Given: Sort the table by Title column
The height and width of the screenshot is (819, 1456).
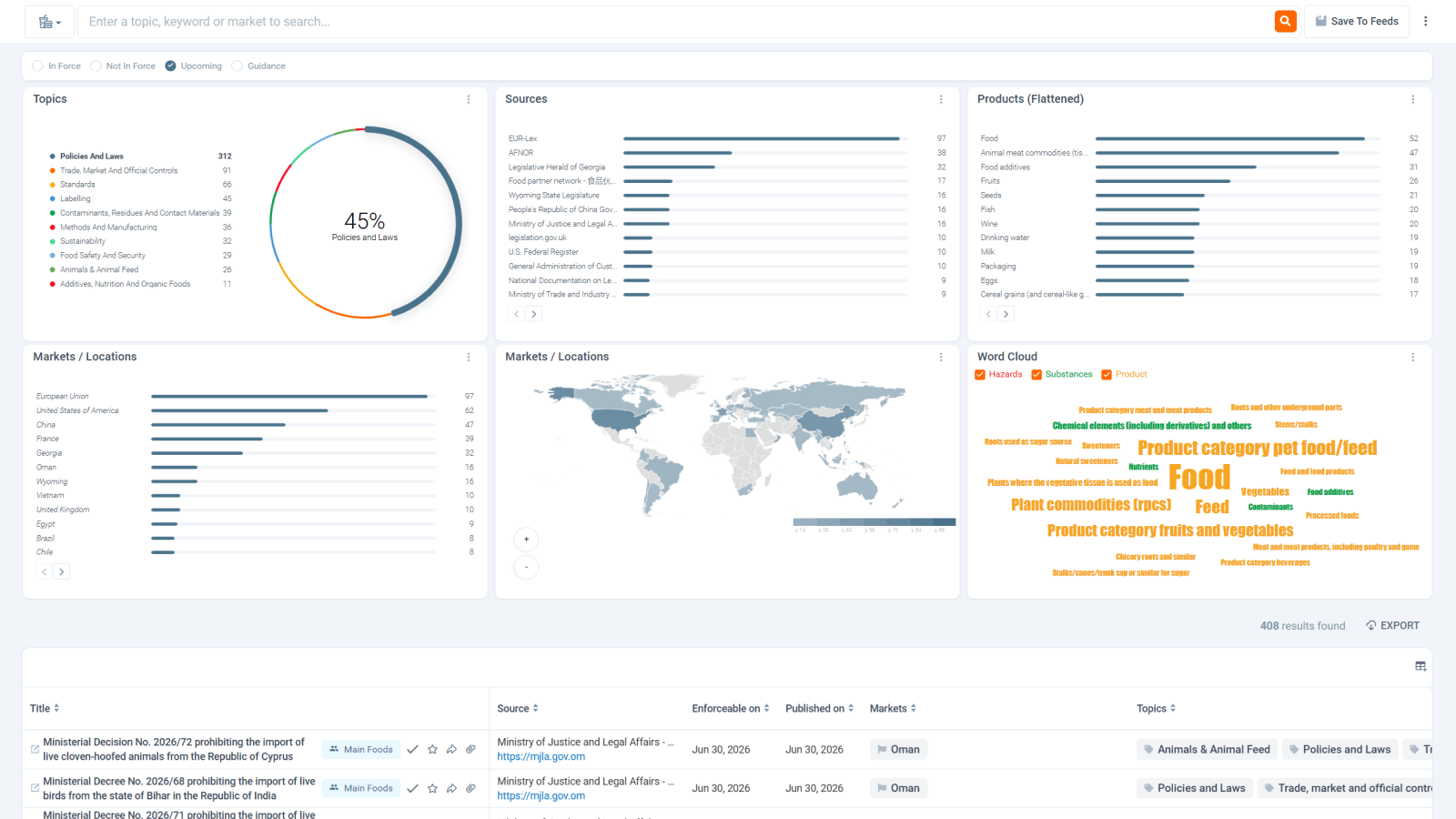Looking at the screenshot, I should pyautogui.click(x=45, y=708).
